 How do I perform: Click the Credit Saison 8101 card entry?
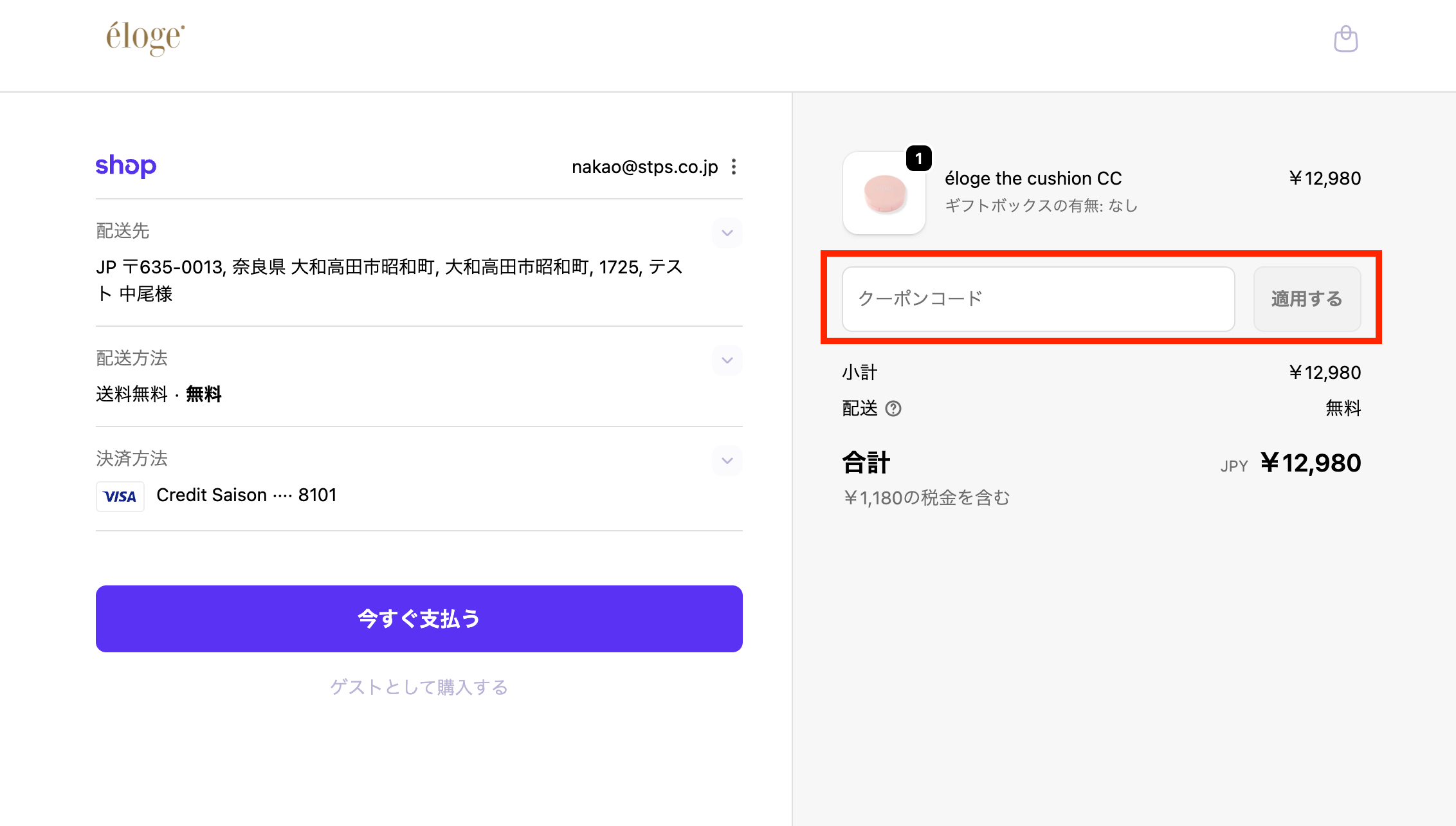pos(246,495)
